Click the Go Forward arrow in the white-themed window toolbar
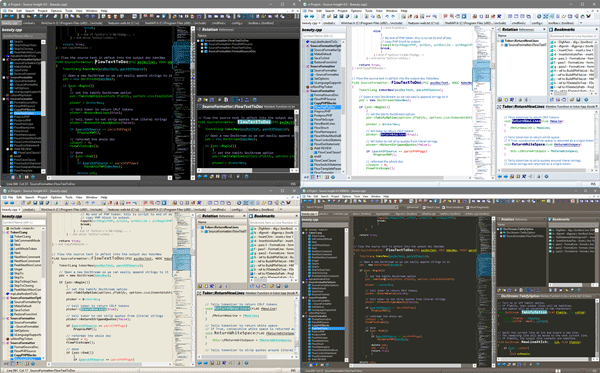 (x=312, y=16)
